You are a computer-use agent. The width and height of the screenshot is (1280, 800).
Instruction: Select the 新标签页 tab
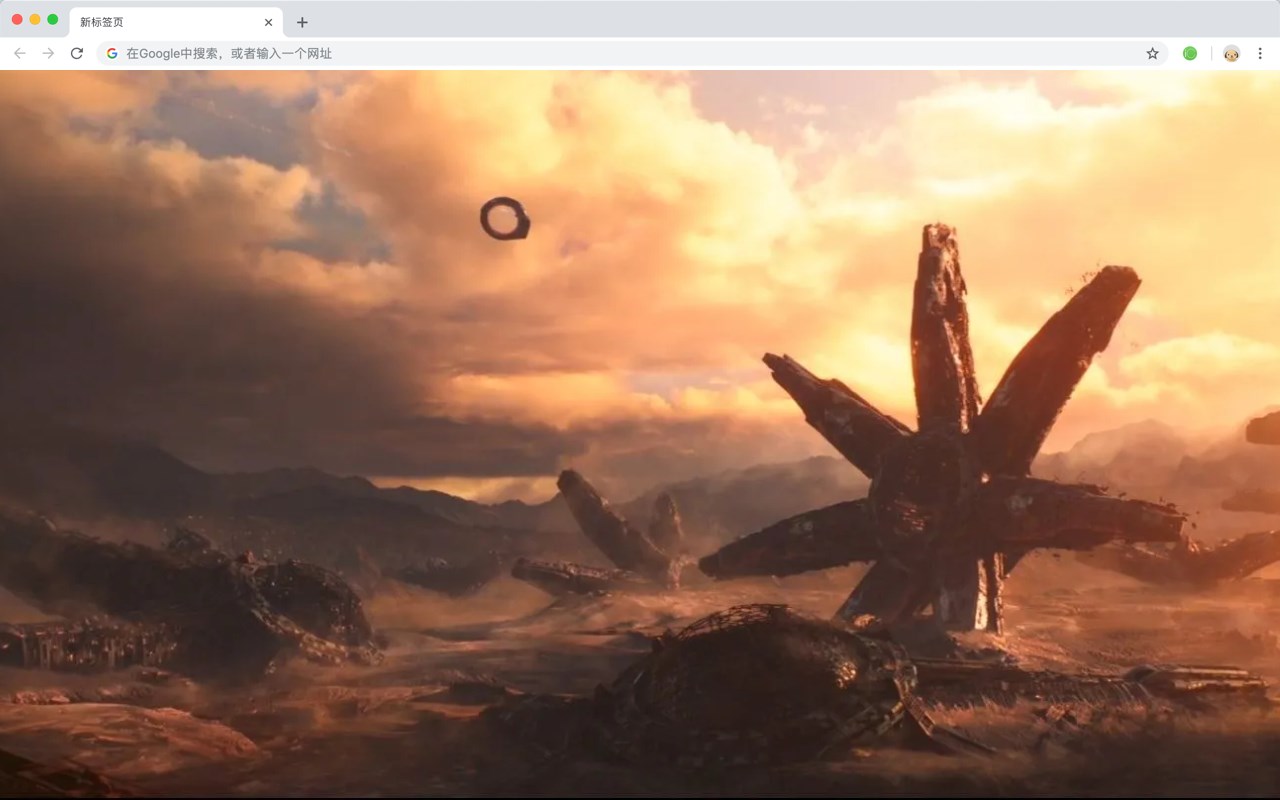click(x=176, y=22)
